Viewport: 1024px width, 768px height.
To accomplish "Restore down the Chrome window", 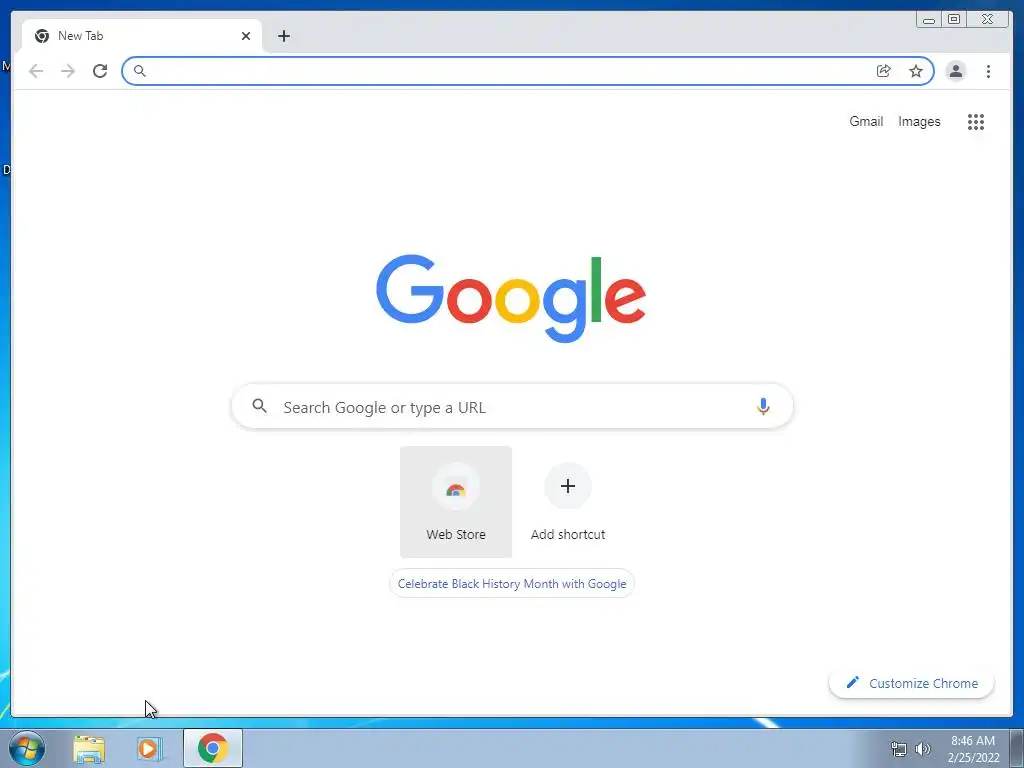I will [x=953, y=20].
